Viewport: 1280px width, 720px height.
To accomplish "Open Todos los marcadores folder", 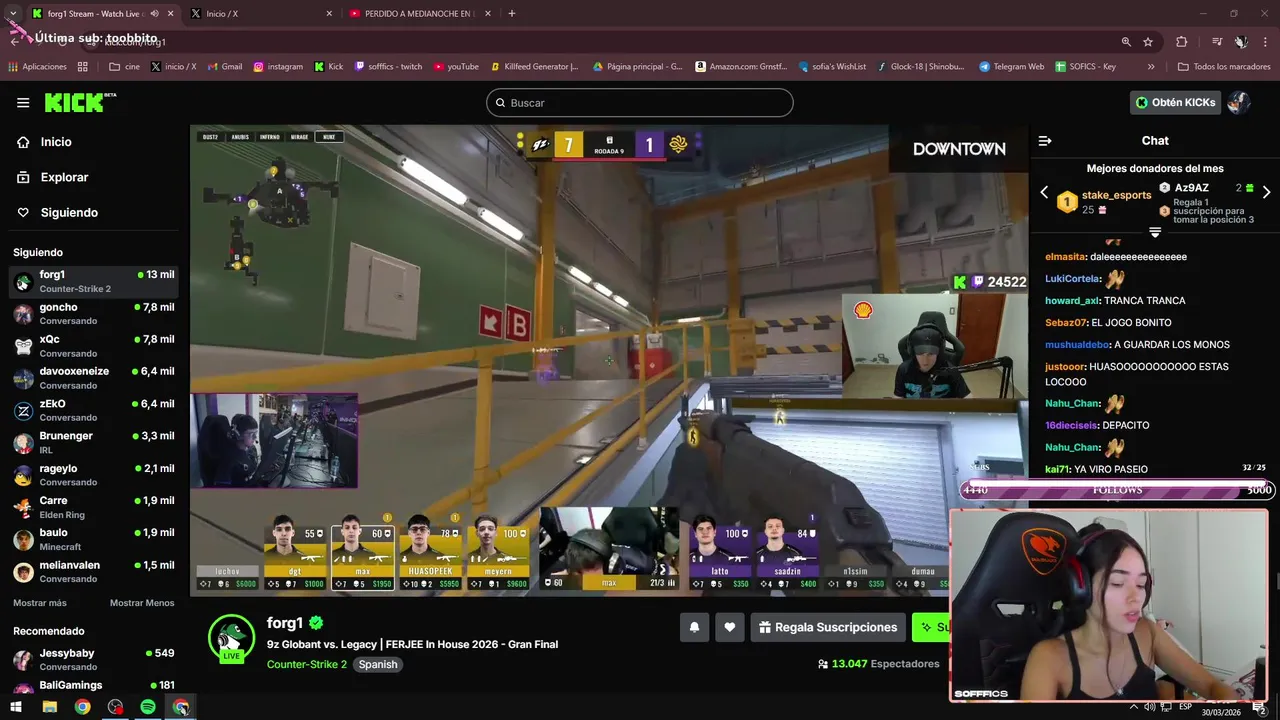I will coord(1224,67).
